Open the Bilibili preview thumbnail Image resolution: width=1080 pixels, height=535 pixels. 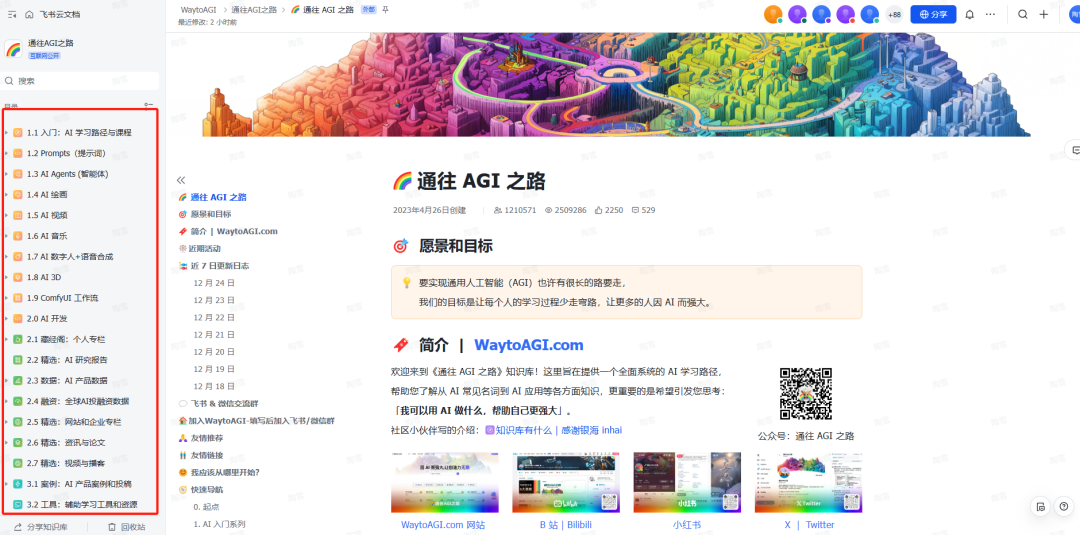coord(565,482)
